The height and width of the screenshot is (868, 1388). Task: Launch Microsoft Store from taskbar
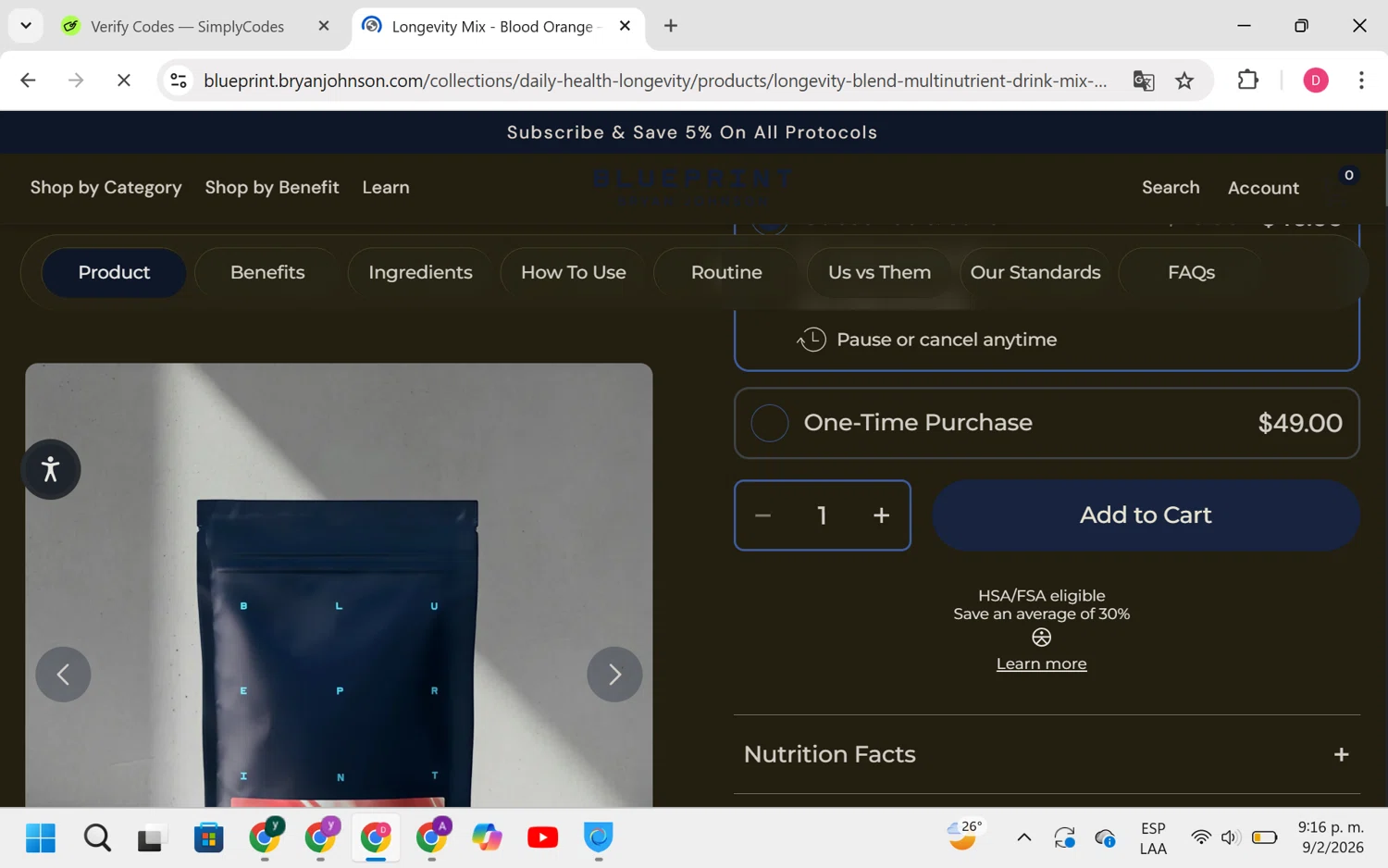pos(208,838)
